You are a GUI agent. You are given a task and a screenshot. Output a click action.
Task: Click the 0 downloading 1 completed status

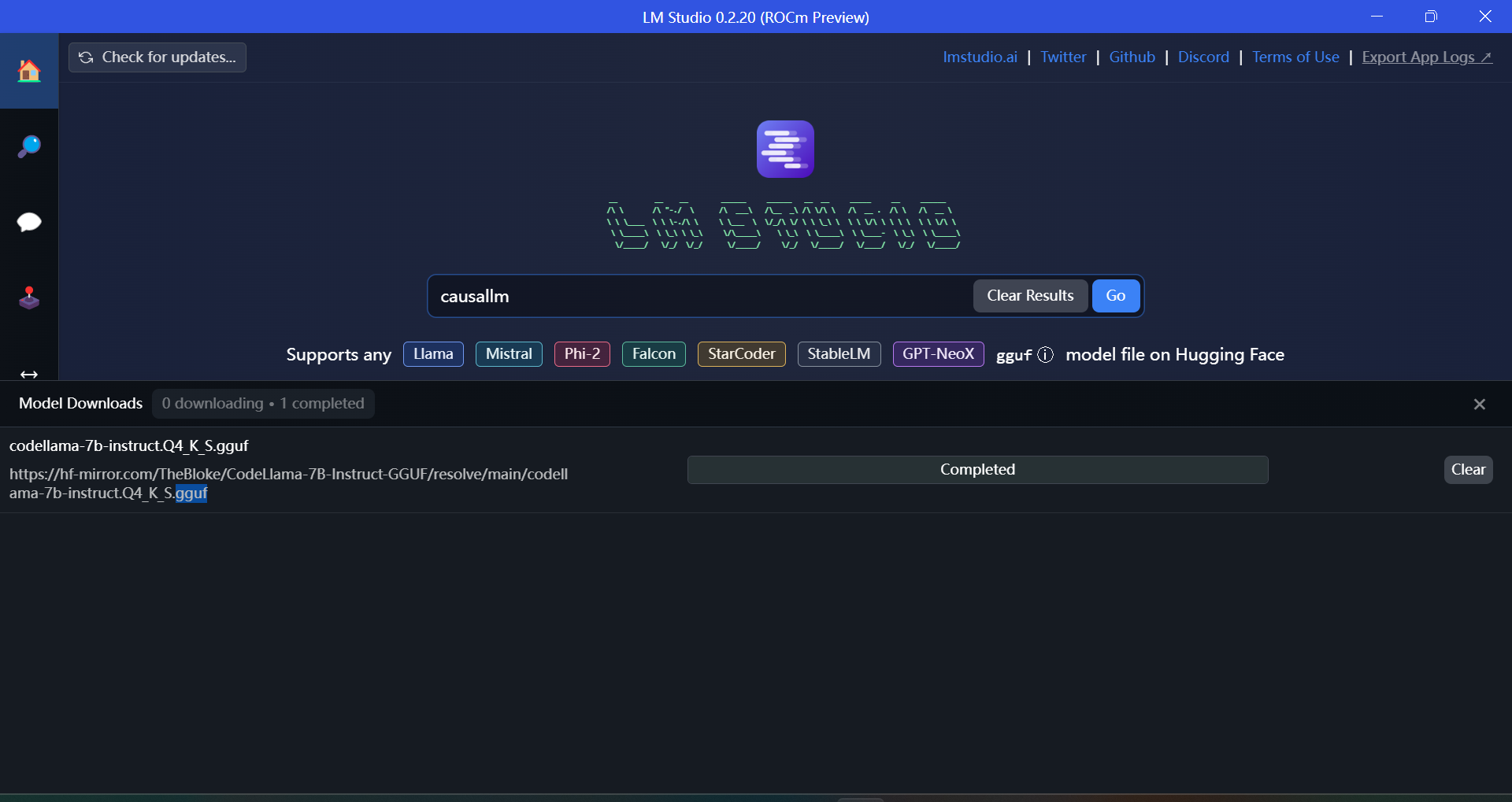coord(263,404)
